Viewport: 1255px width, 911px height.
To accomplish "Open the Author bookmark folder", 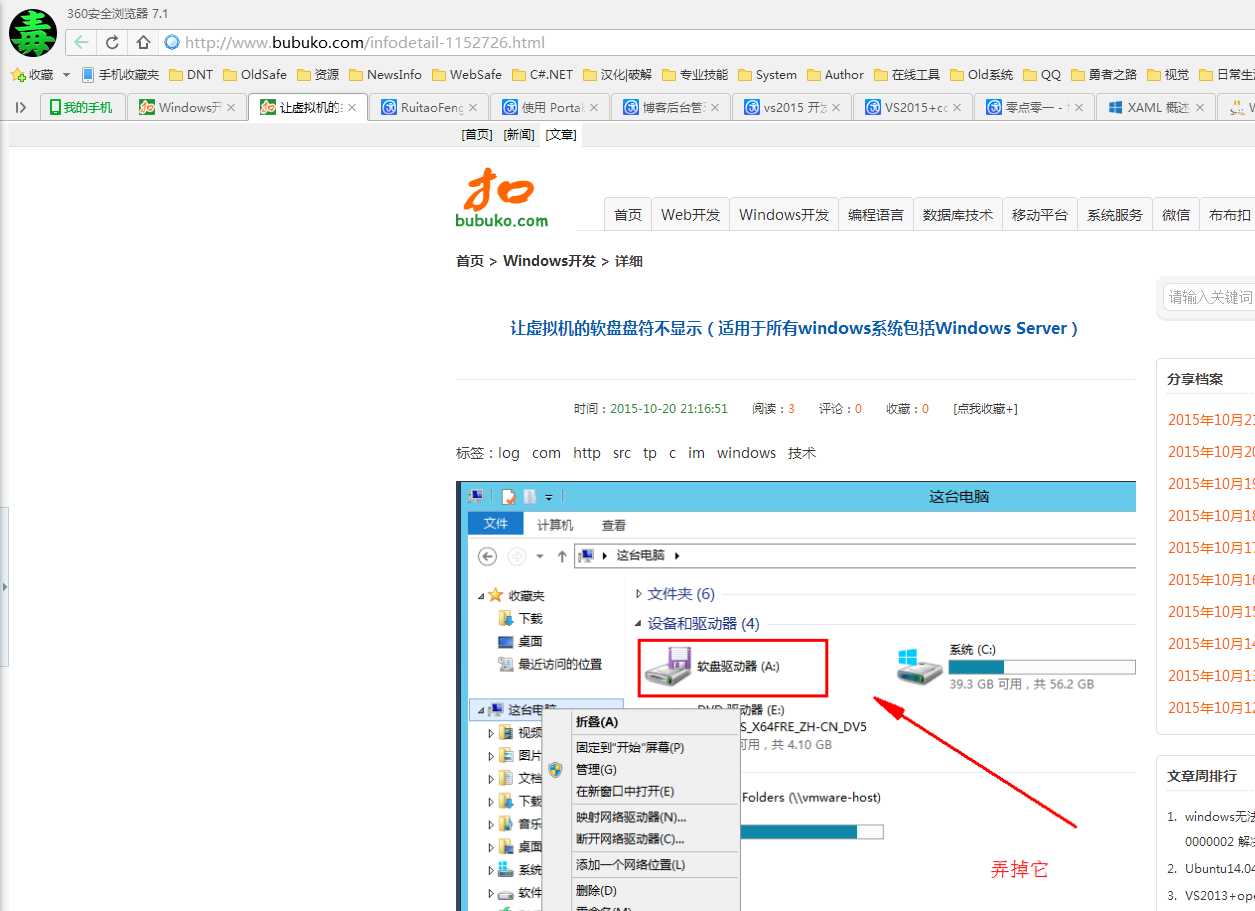I will 835,75.
